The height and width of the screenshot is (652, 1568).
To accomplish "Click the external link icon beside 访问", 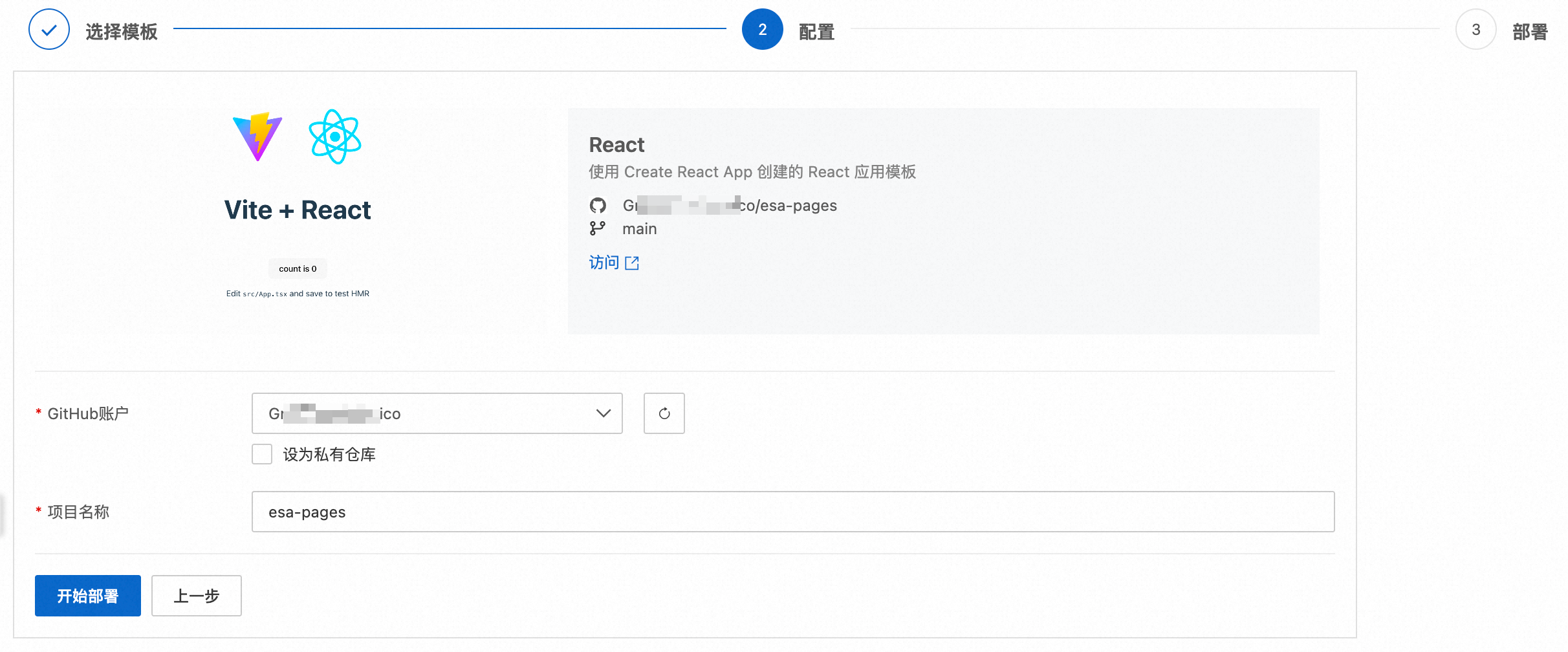I will click(632, 263).
